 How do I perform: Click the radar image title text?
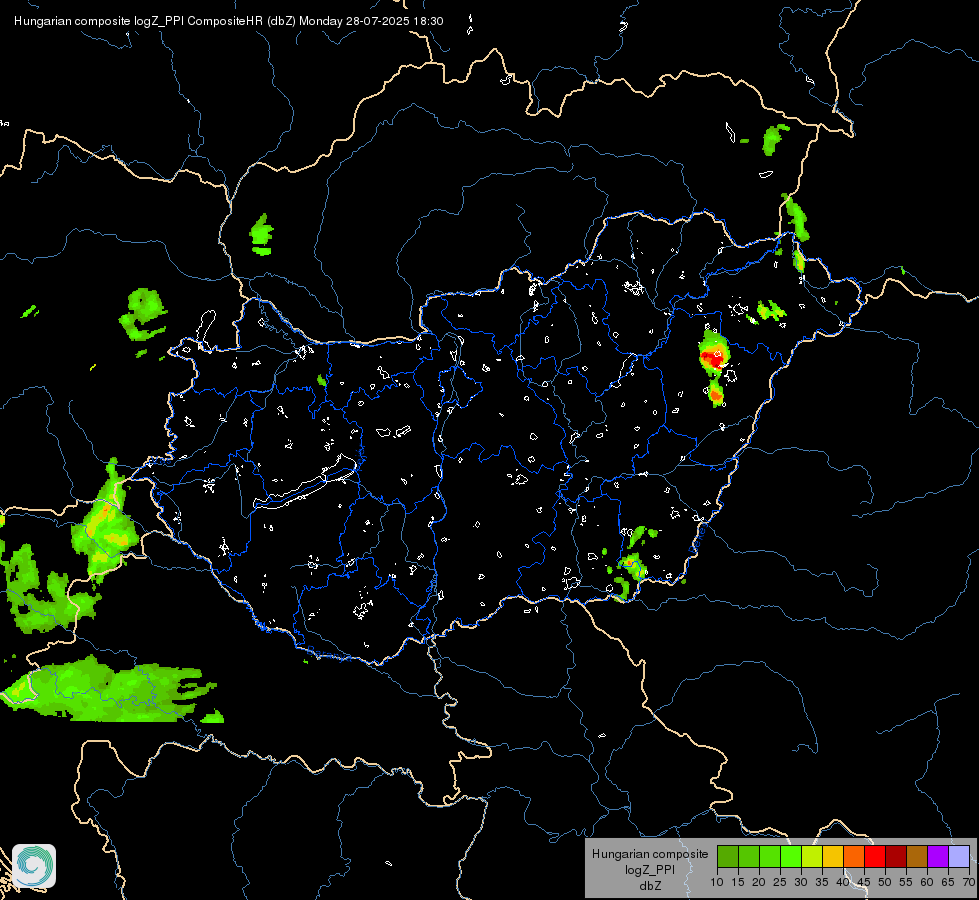[229, 21]
